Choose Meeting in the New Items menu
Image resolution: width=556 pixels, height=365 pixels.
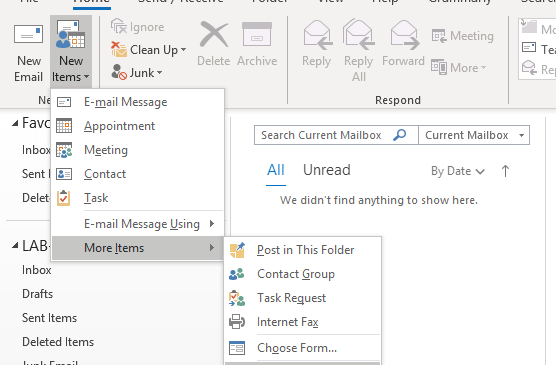[138, 150]
